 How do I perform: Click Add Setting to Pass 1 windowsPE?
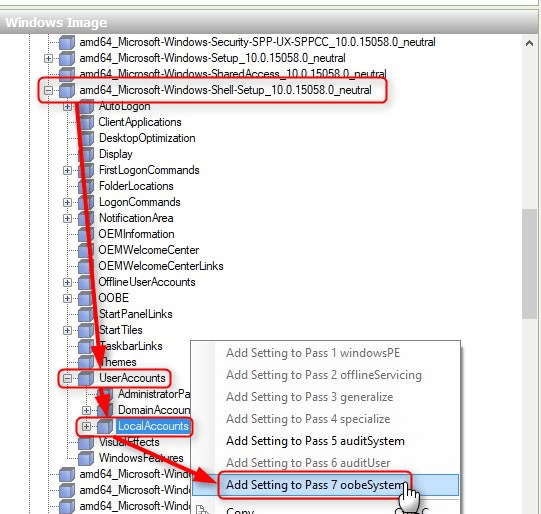[x=325, y=353]
